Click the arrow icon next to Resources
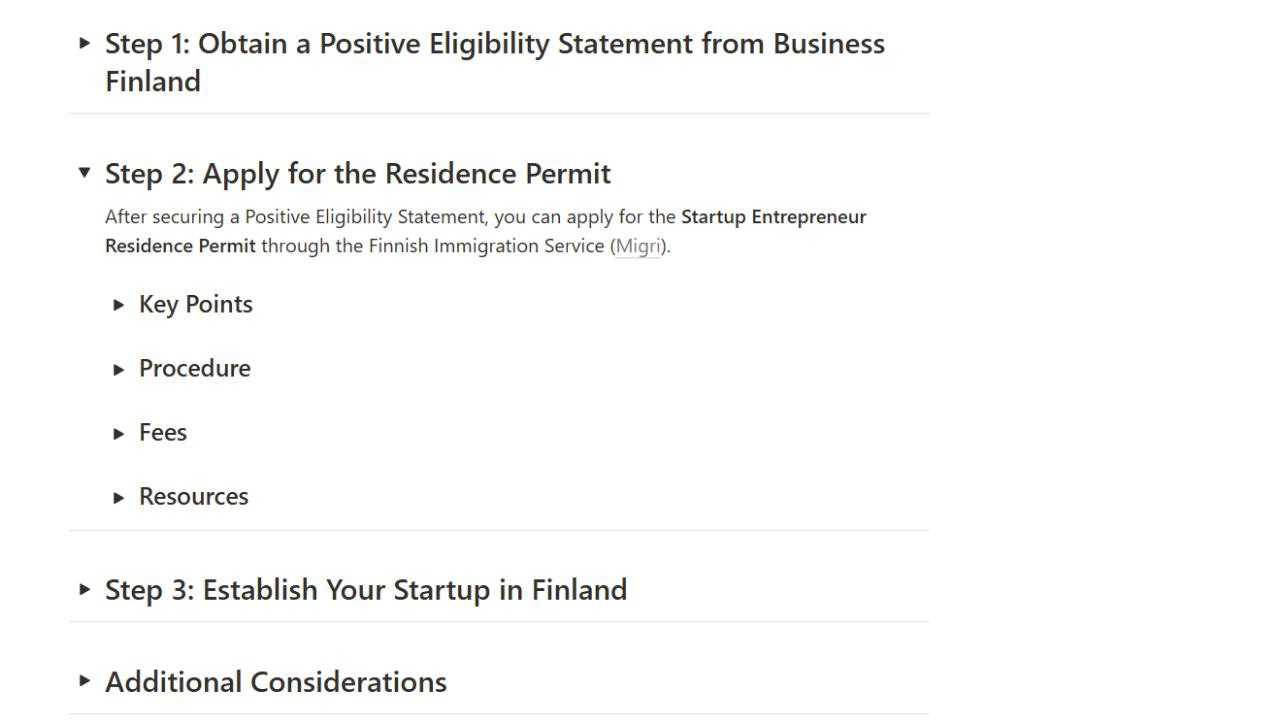The width and height of the screenshot is (1280, 720). (118, 496)
